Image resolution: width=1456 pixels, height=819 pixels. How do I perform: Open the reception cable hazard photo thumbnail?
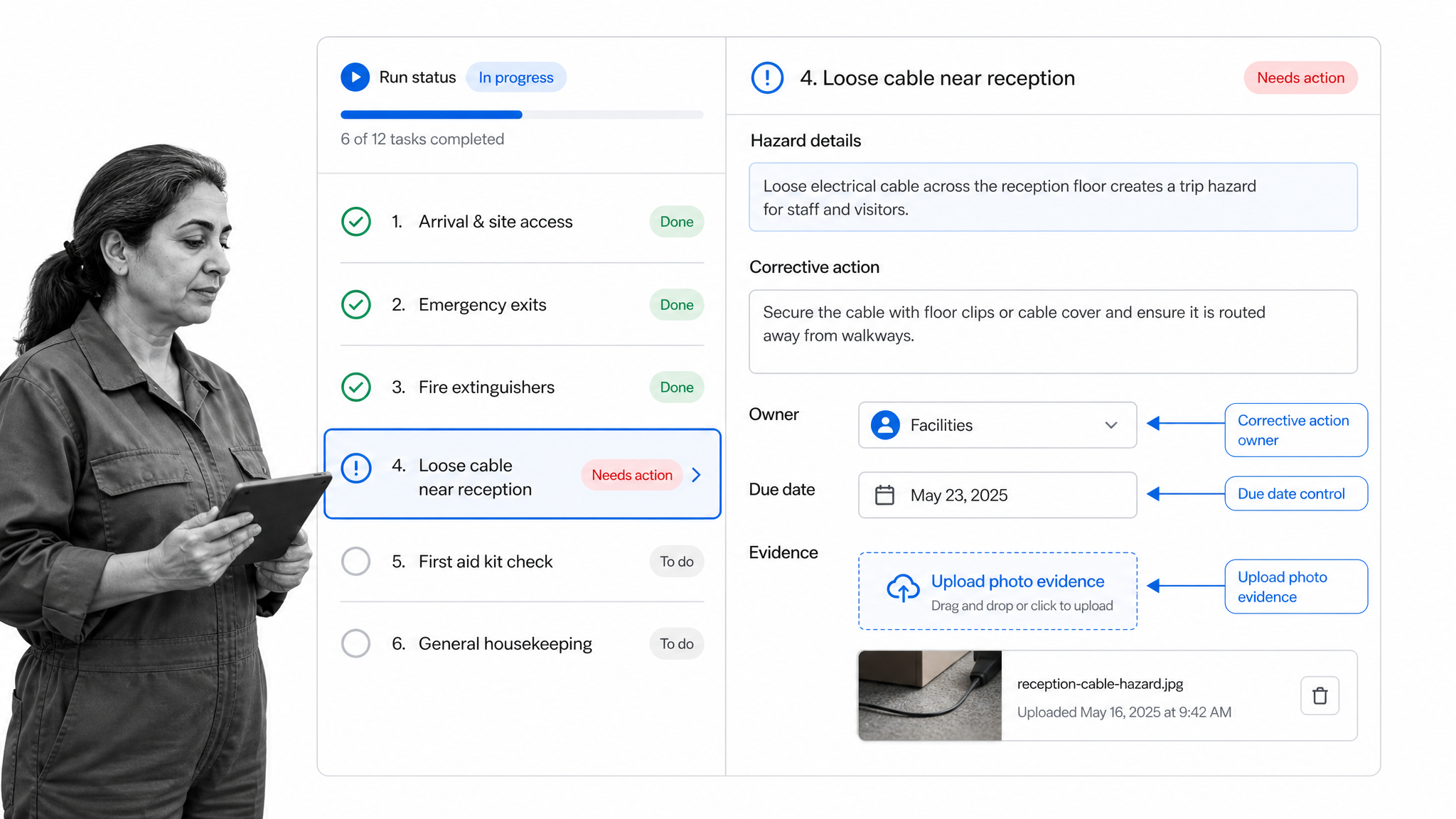pyautogui.click(x=930, y=695)
